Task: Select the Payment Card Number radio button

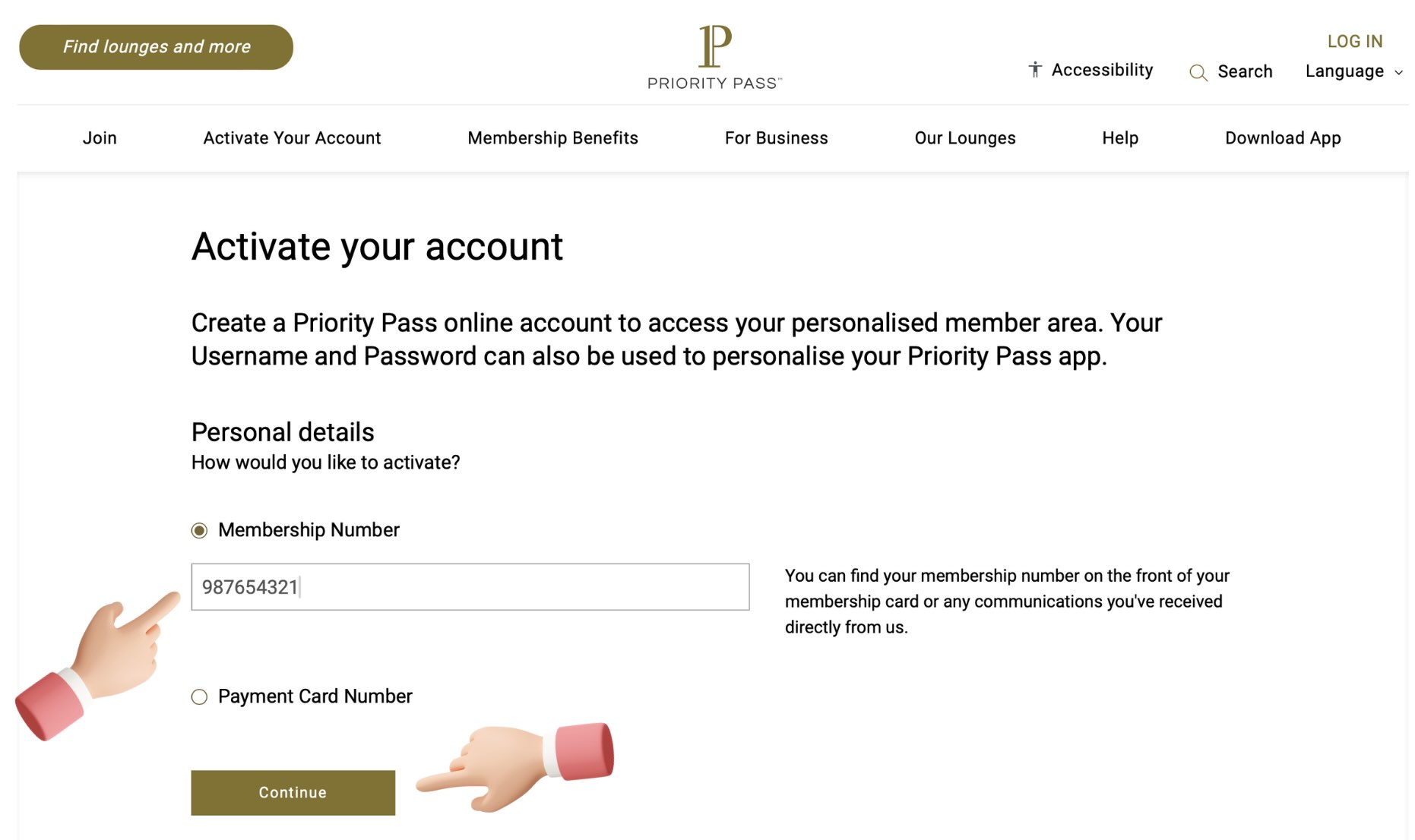Action: click(199, 696)
